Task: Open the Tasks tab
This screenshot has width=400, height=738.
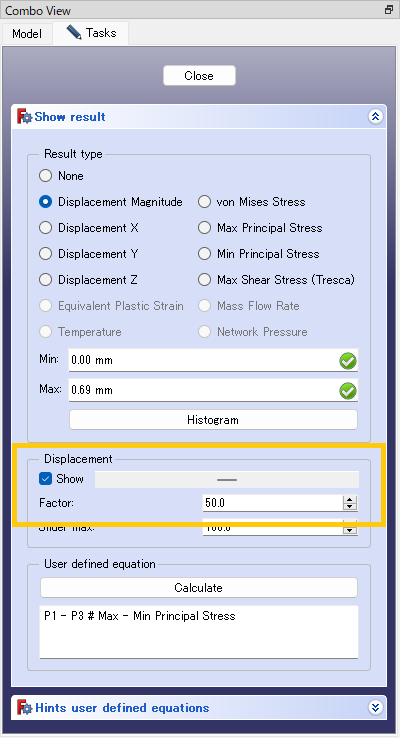Action: [90, 32]
